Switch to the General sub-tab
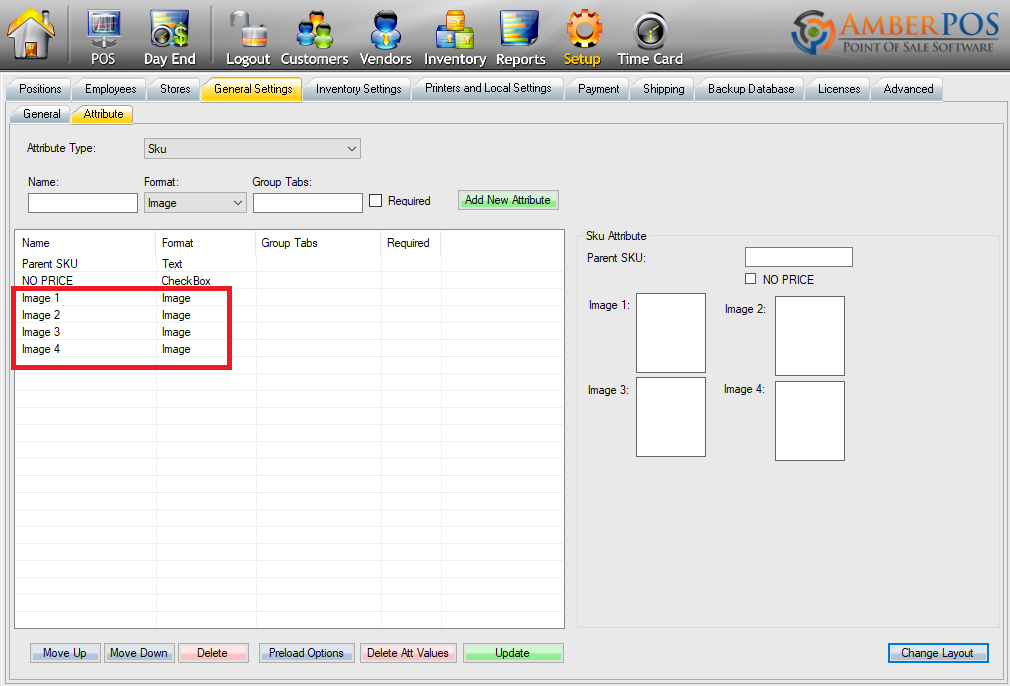 [x=41, y=114]
